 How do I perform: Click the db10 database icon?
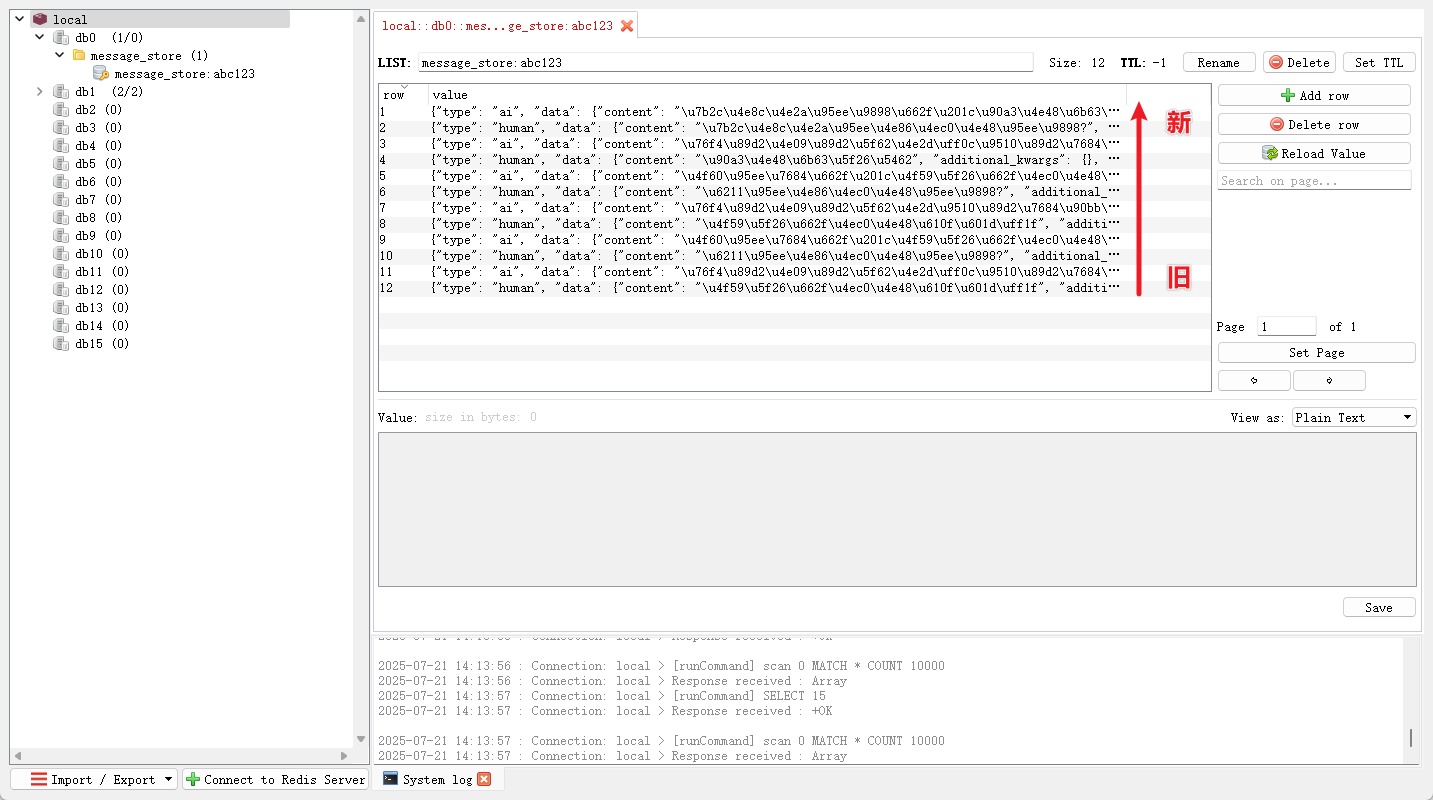point(61,253)
